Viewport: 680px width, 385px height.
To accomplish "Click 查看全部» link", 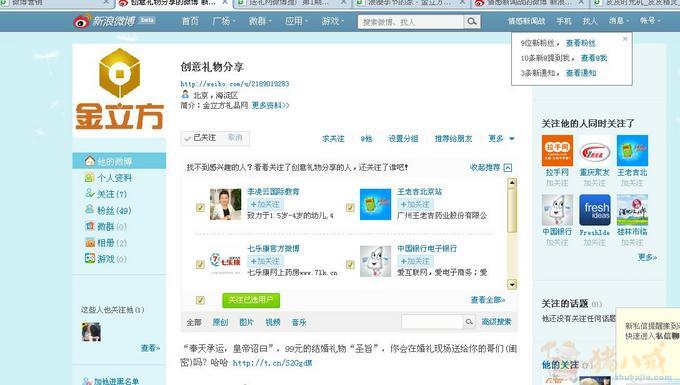I will (x=488, y=300).
